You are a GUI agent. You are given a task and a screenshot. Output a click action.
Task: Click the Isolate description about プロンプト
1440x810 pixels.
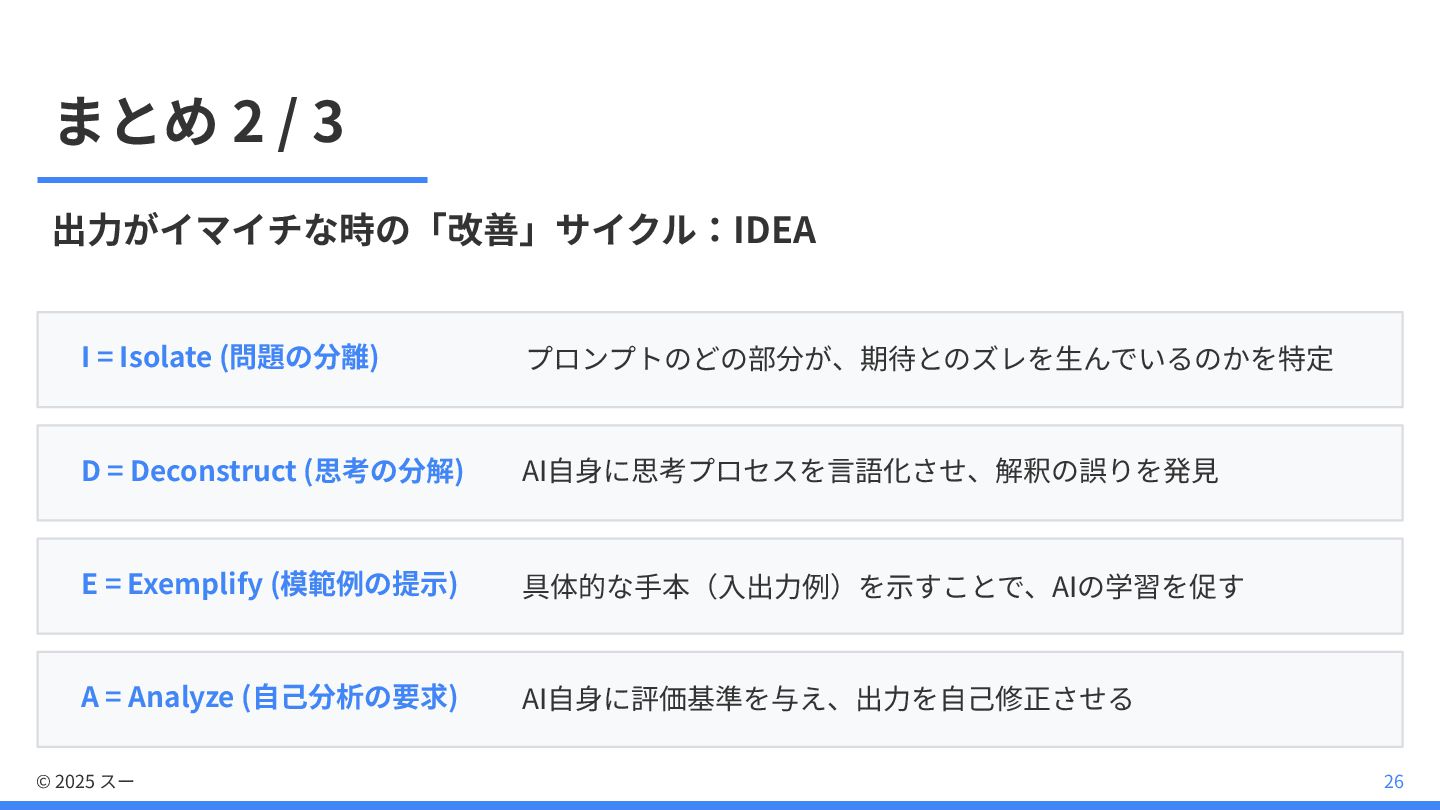pyautogui.click(x=930, y=358)
